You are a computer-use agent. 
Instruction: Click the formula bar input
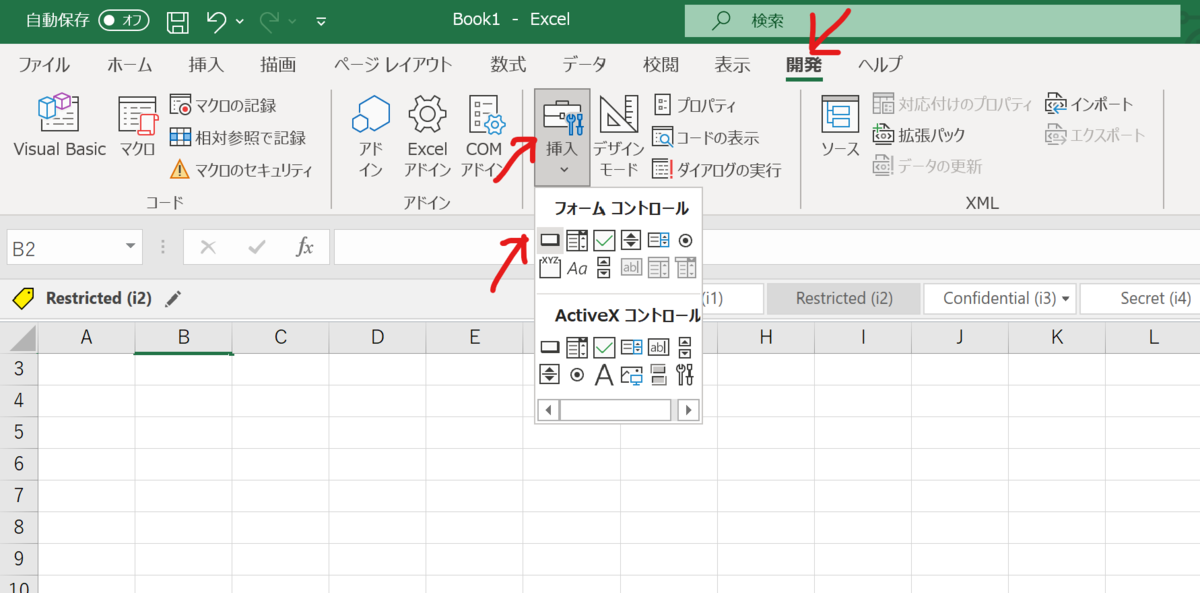coord(766,247)
